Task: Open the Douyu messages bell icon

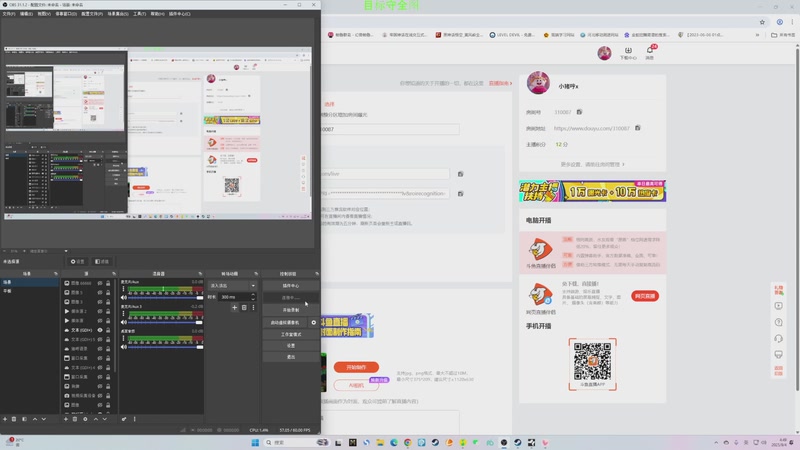Action: 650,53
